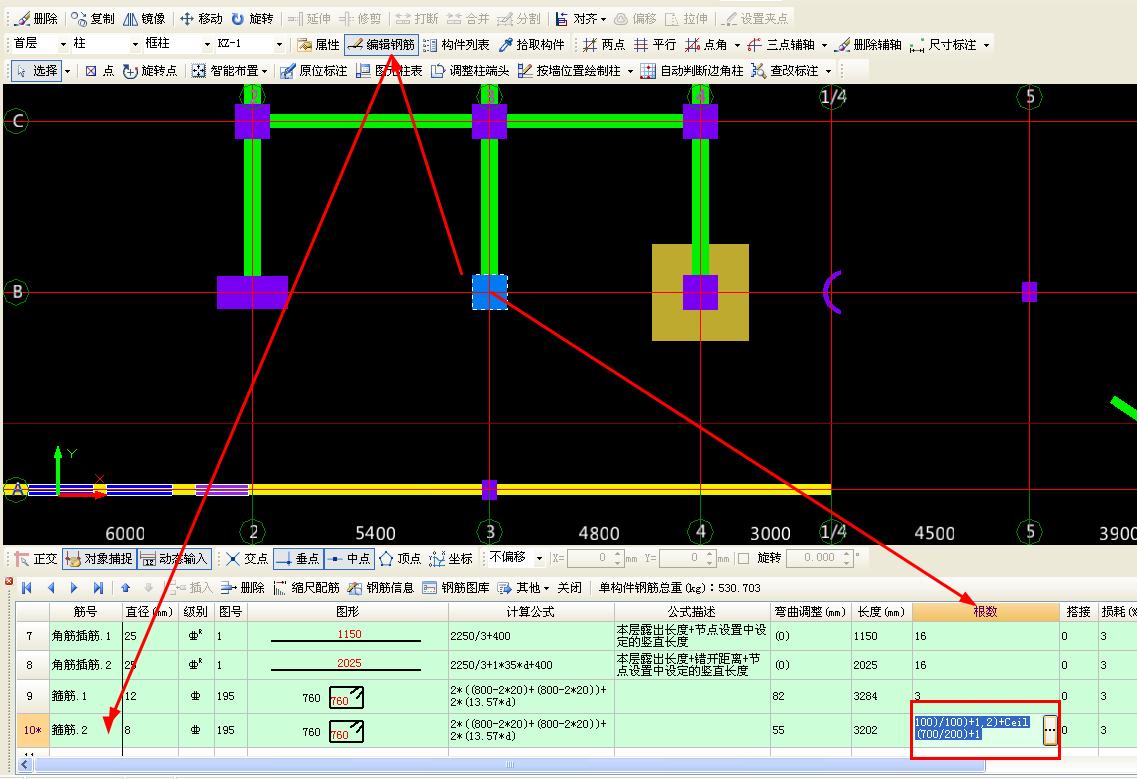Screen dimensions: 1137x779
Task: Select the blue highlighted column at axis 3-B
Action: click(x=489, y=292)
